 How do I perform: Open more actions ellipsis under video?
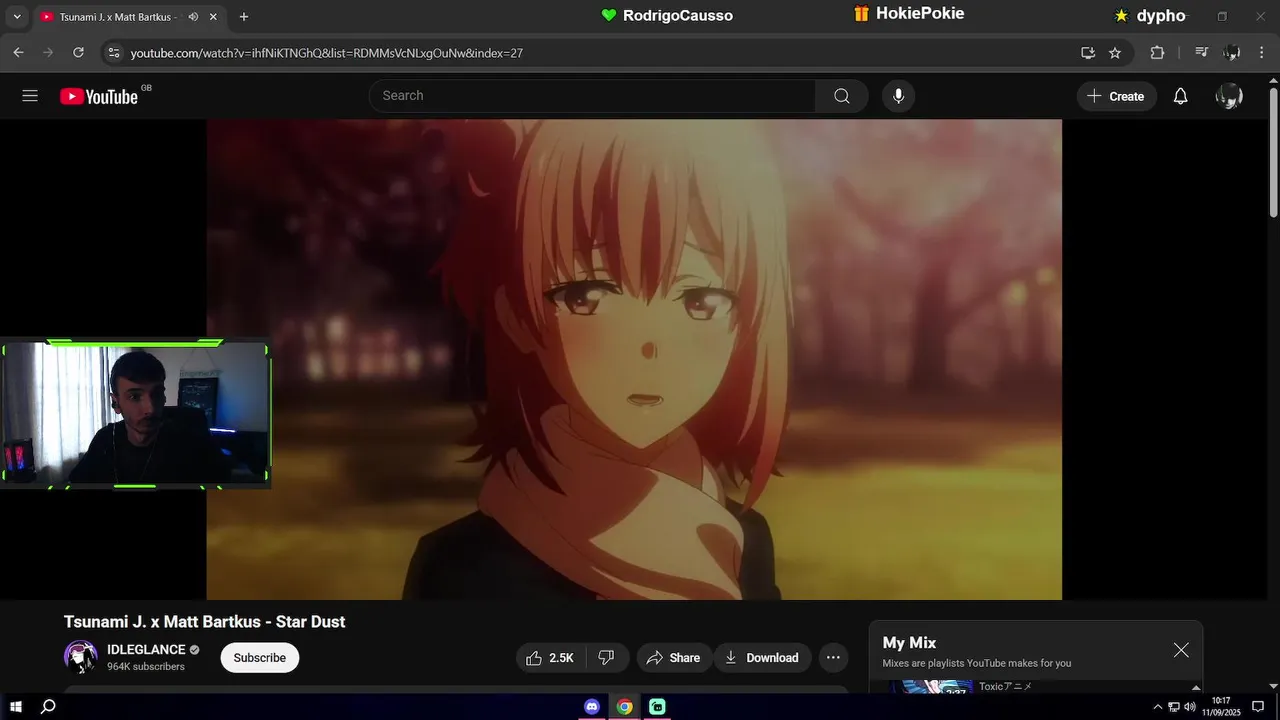pyautogui.click(x=833, y=658)
